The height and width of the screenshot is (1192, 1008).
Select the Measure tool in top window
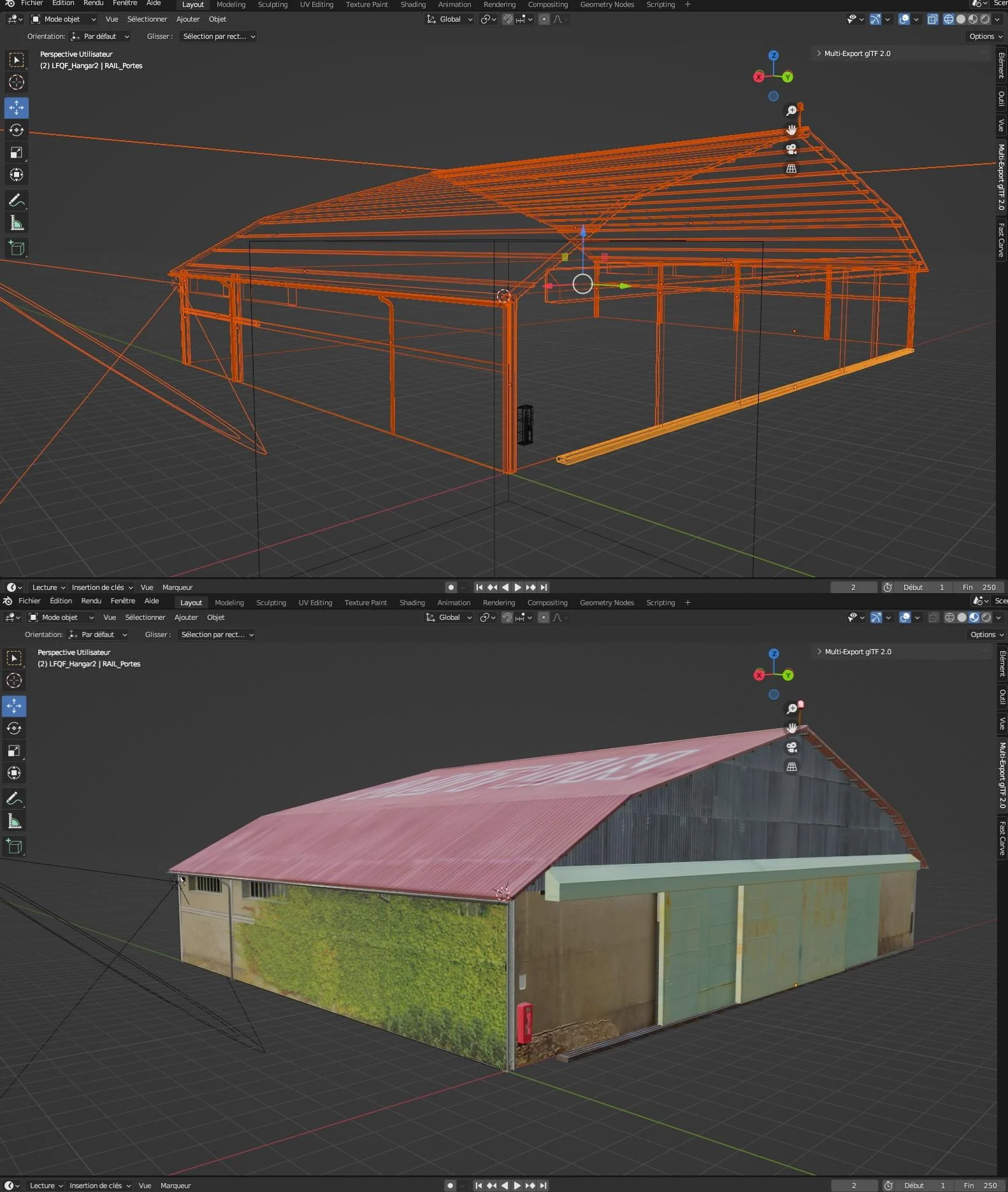pyautogui.click(x=17, y=223)
